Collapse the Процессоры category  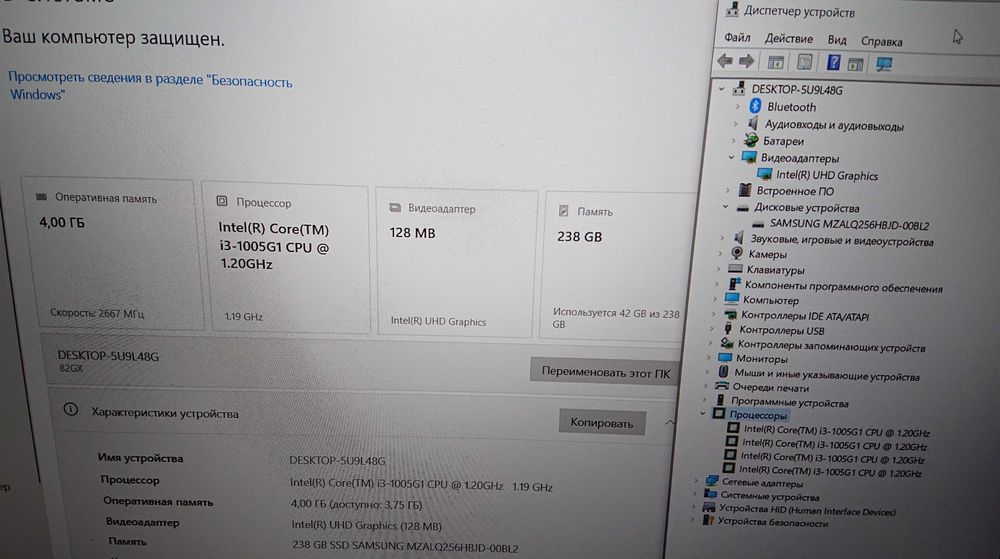pyautogui.click(x=703, y=414)
